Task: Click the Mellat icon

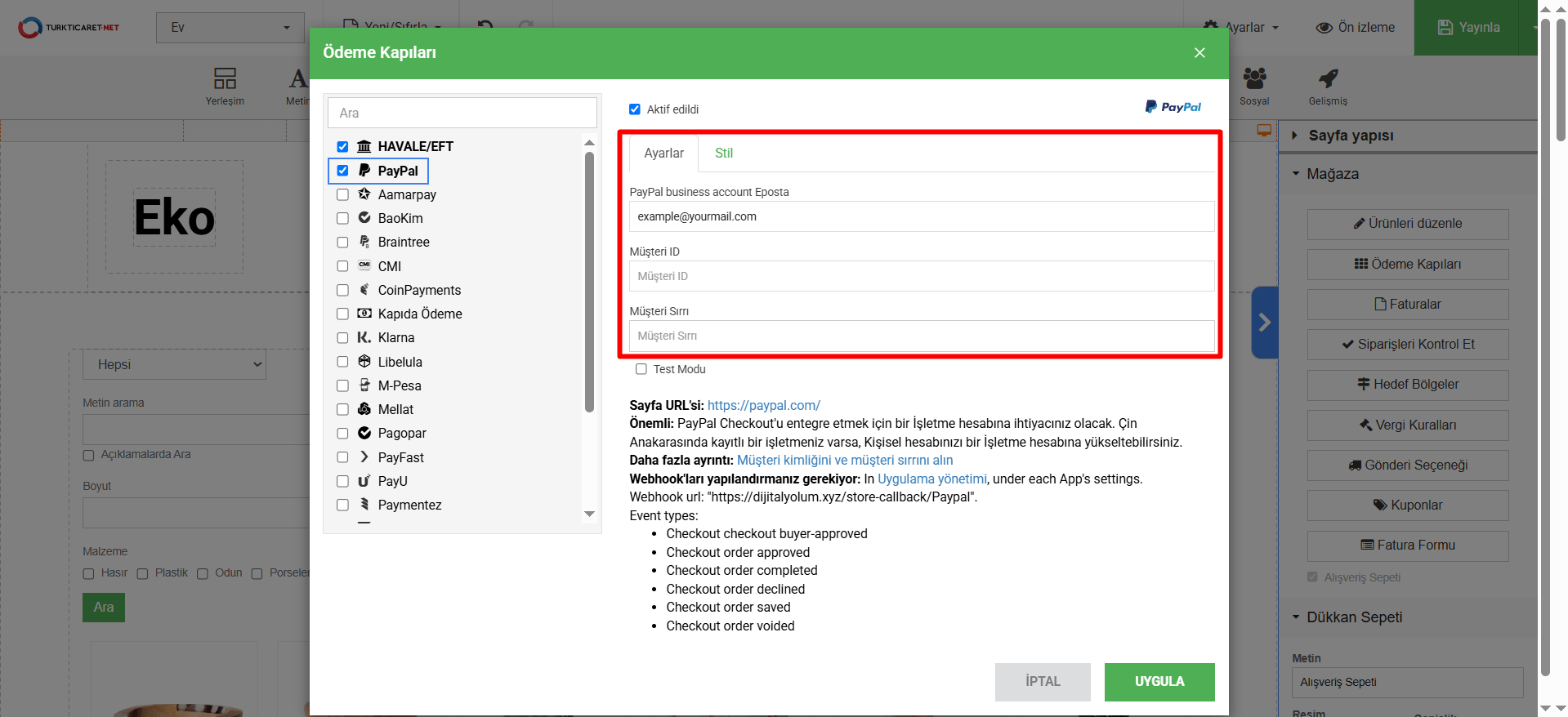Action: click(364, 409)
